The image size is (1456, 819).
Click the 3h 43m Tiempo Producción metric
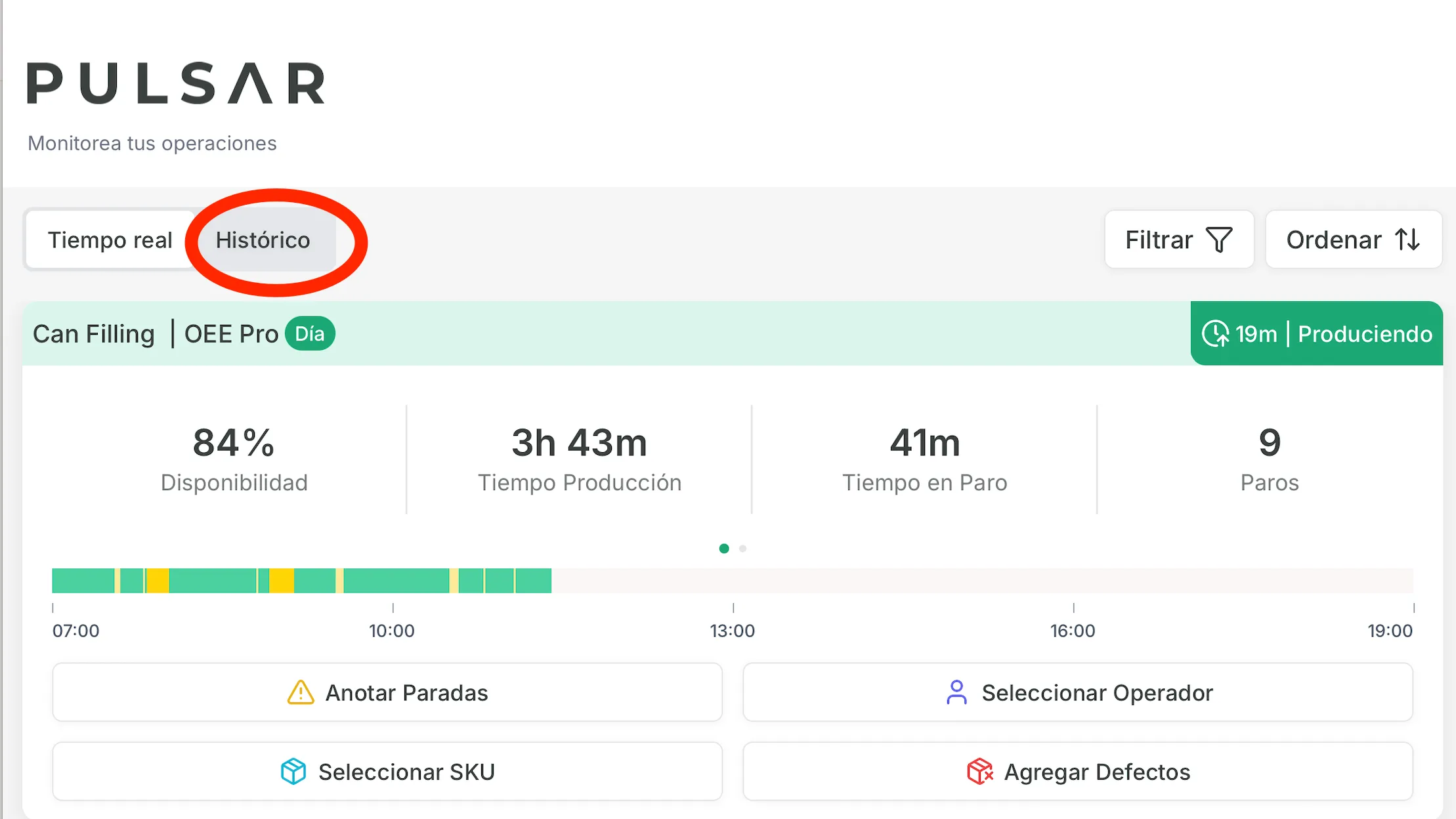[580, 459]
